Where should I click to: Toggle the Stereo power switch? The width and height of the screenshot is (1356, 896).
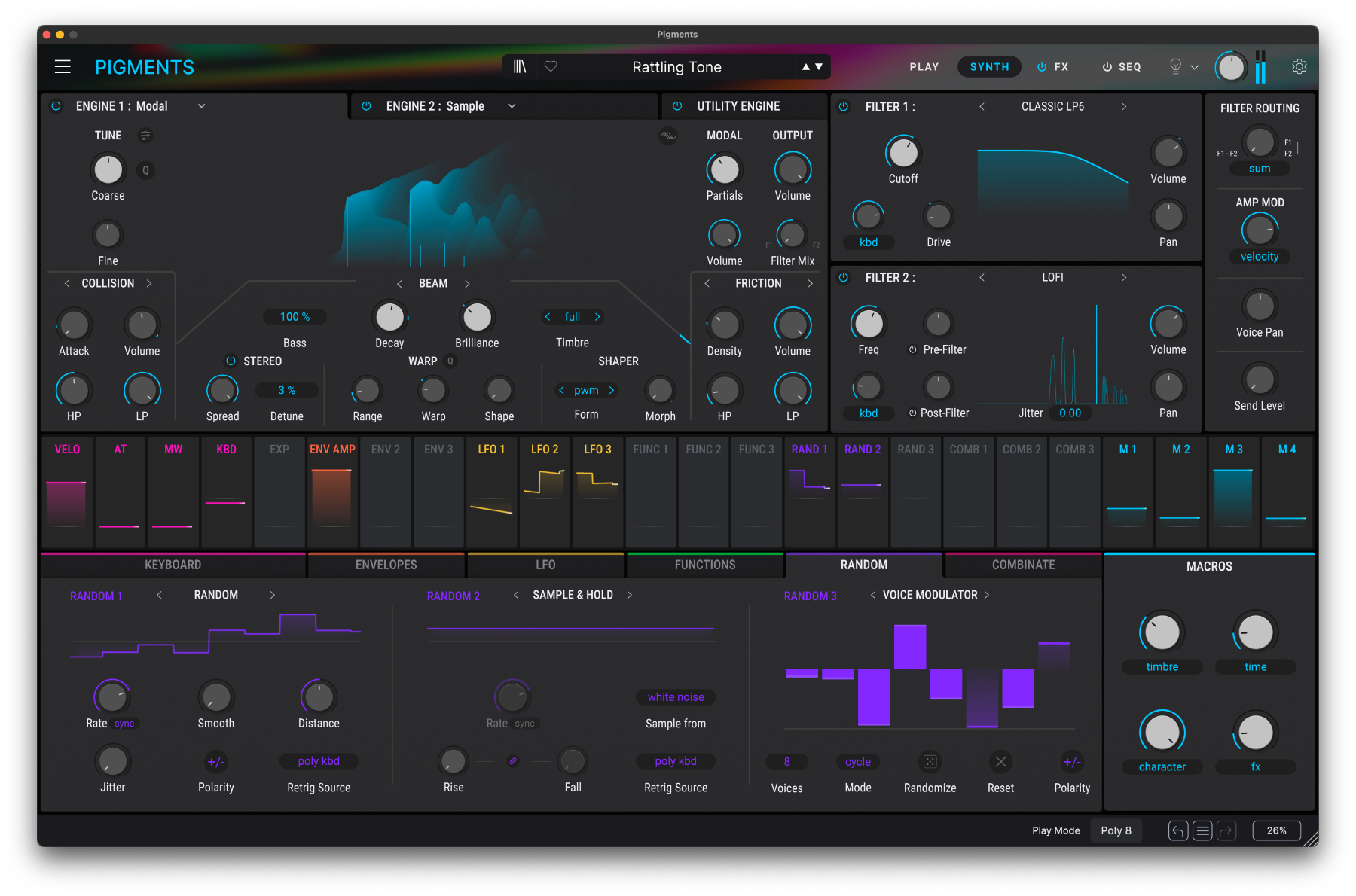[231, 361]
